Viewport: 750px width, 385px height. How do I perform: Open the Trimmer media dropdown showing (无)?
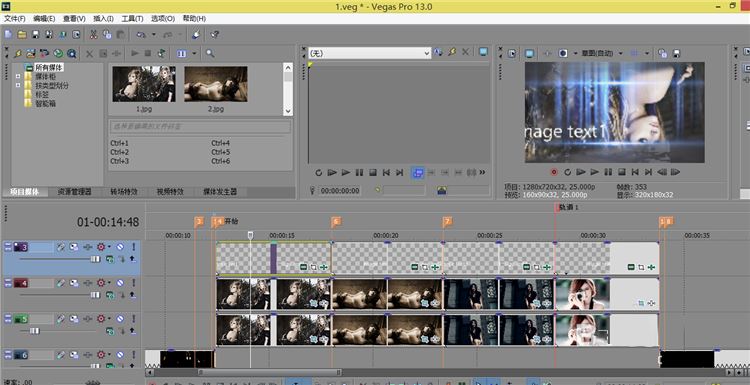coord(369,54)
